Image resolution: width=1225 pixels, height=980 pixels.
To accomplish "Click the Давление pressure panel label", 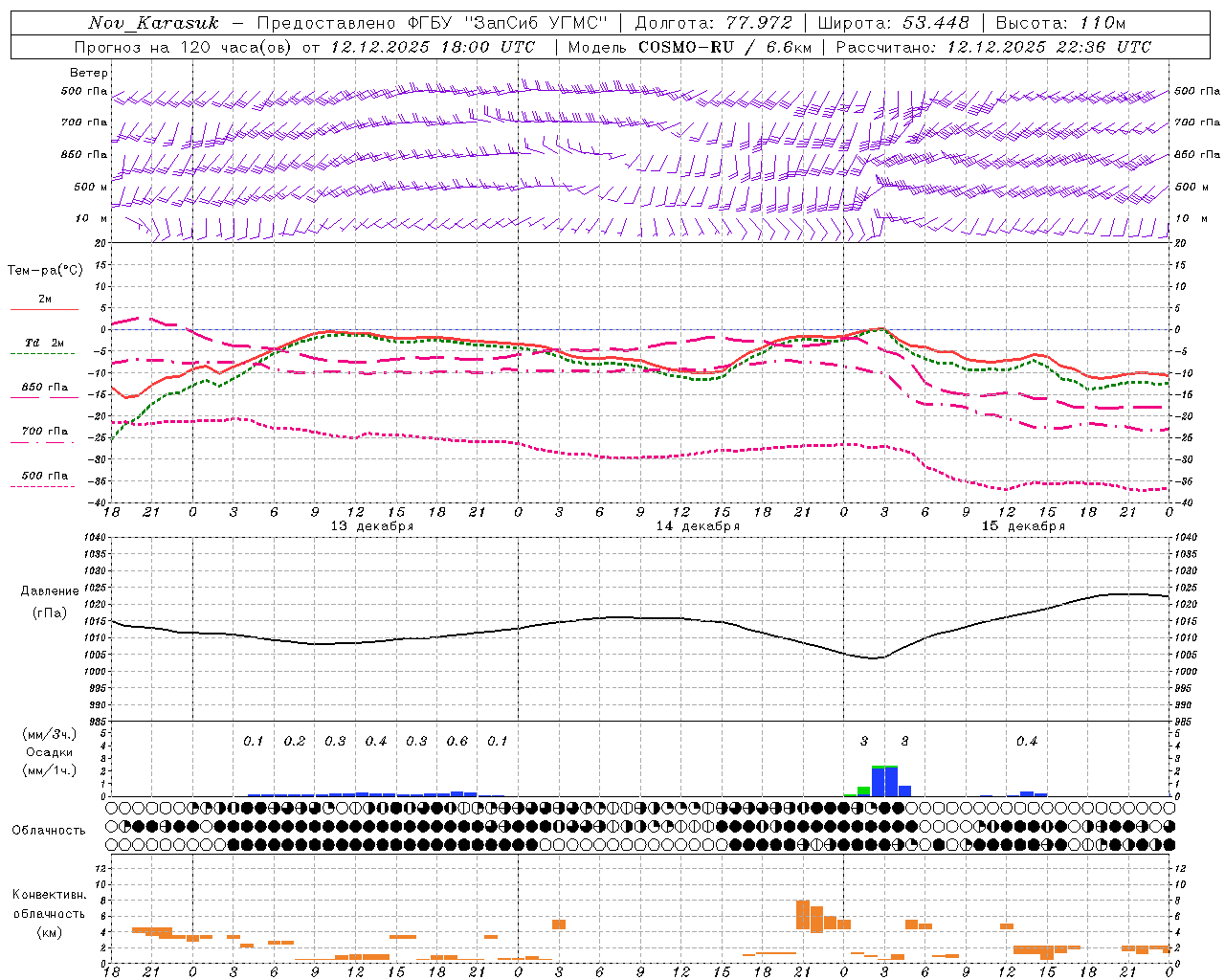I will 50,591.
